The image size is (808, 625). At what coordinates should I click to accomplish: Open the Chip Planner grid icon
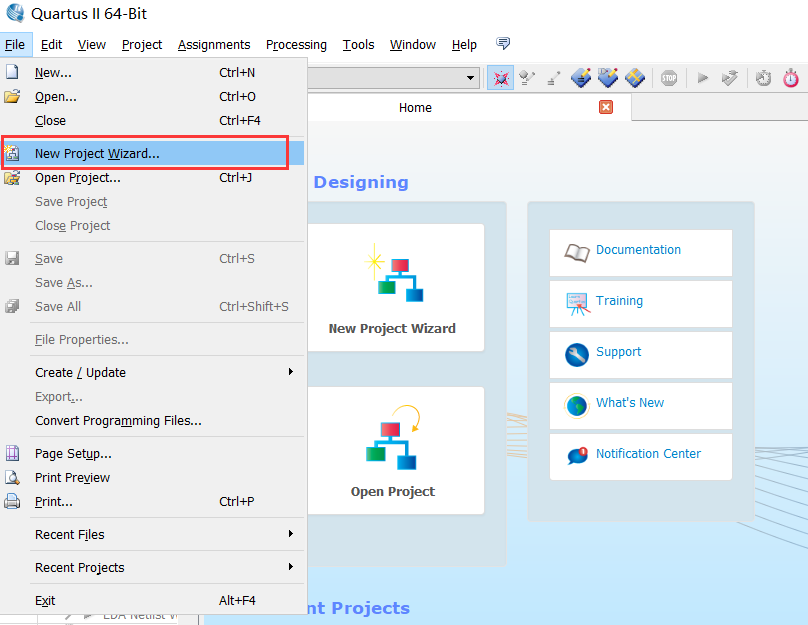635,78
